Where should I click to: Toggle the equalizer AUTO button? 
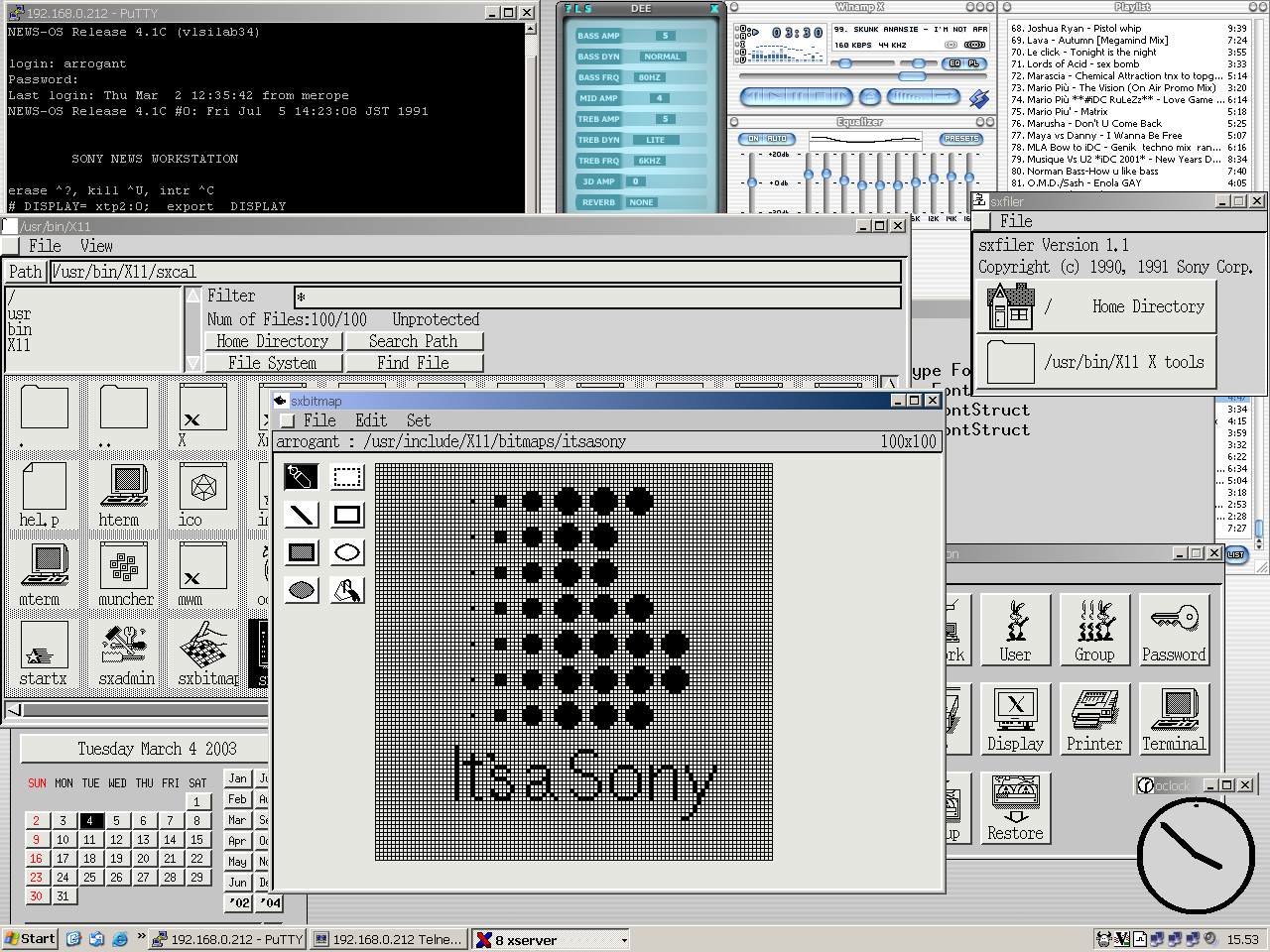[x=777, y=139]
